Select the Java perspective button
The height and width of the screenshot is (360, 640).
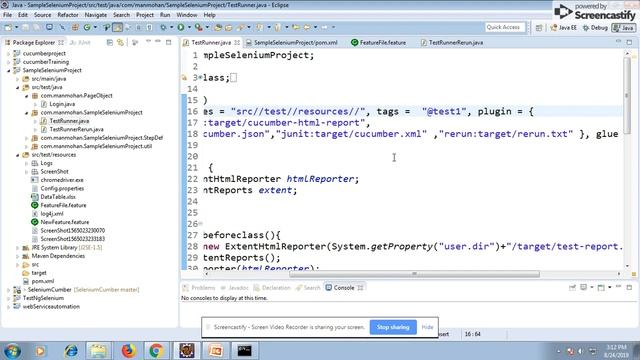(623, 28)
